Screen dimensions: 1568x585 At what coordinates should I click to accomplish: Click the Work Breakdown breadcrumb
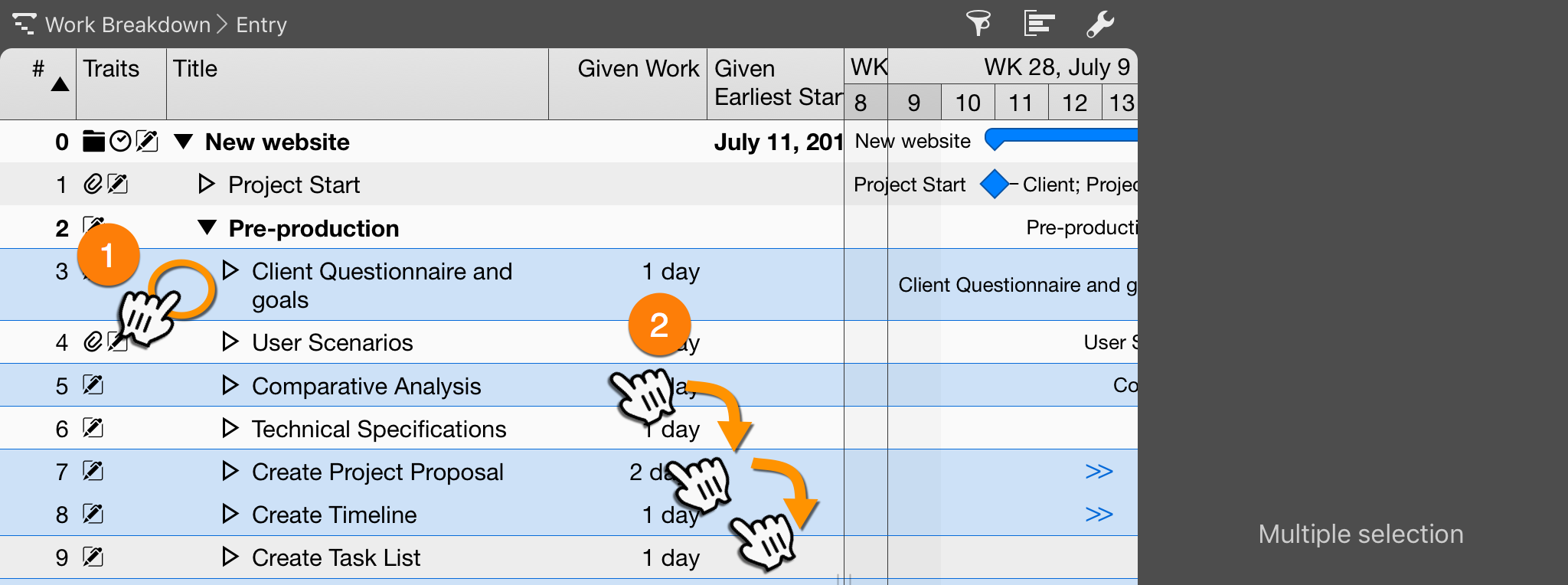[x=127, y=25]
